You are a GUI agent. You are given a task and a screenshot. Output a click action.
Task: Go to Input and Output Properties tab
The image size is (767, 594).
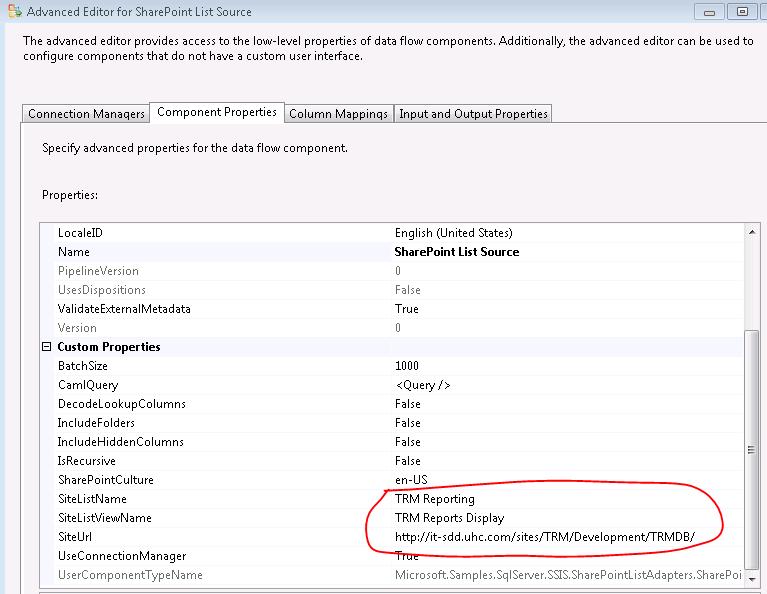tap(473, 114)
